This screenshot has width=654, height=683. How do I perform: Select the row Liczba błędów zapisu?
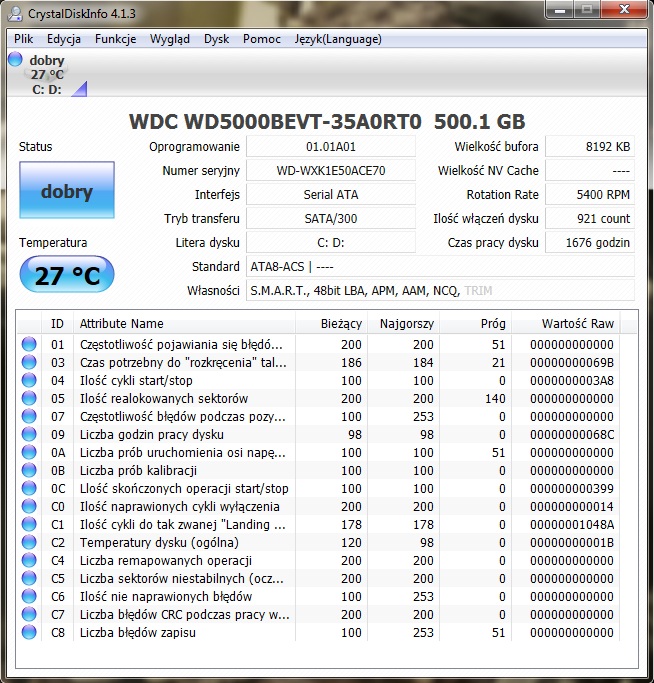[x=319, y=632]
